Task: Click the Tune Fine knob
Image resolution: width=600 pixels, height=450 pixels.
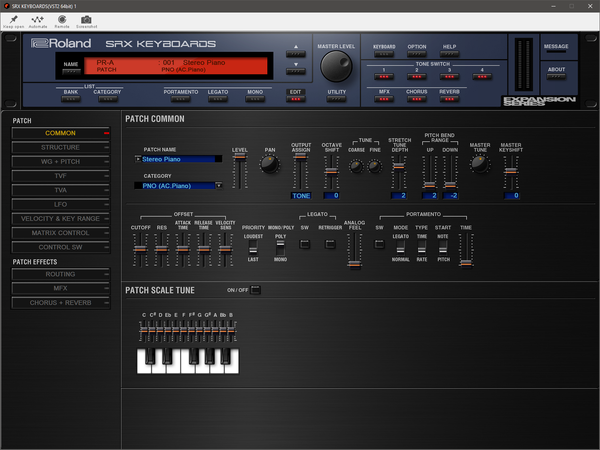Action: coord(375,166)
